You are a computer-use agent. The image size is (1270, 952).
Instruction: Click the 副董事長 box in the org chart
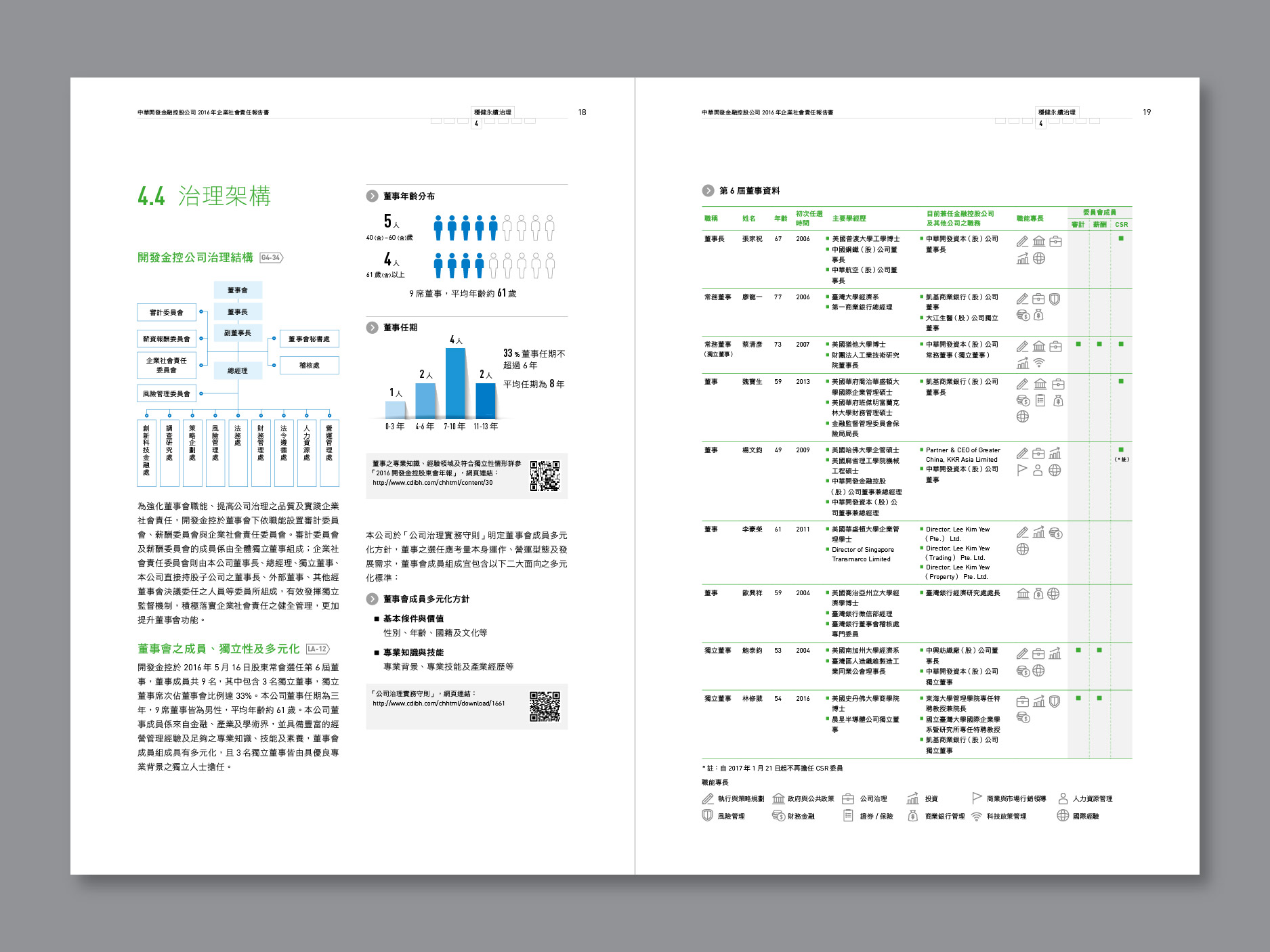point(238,332)
